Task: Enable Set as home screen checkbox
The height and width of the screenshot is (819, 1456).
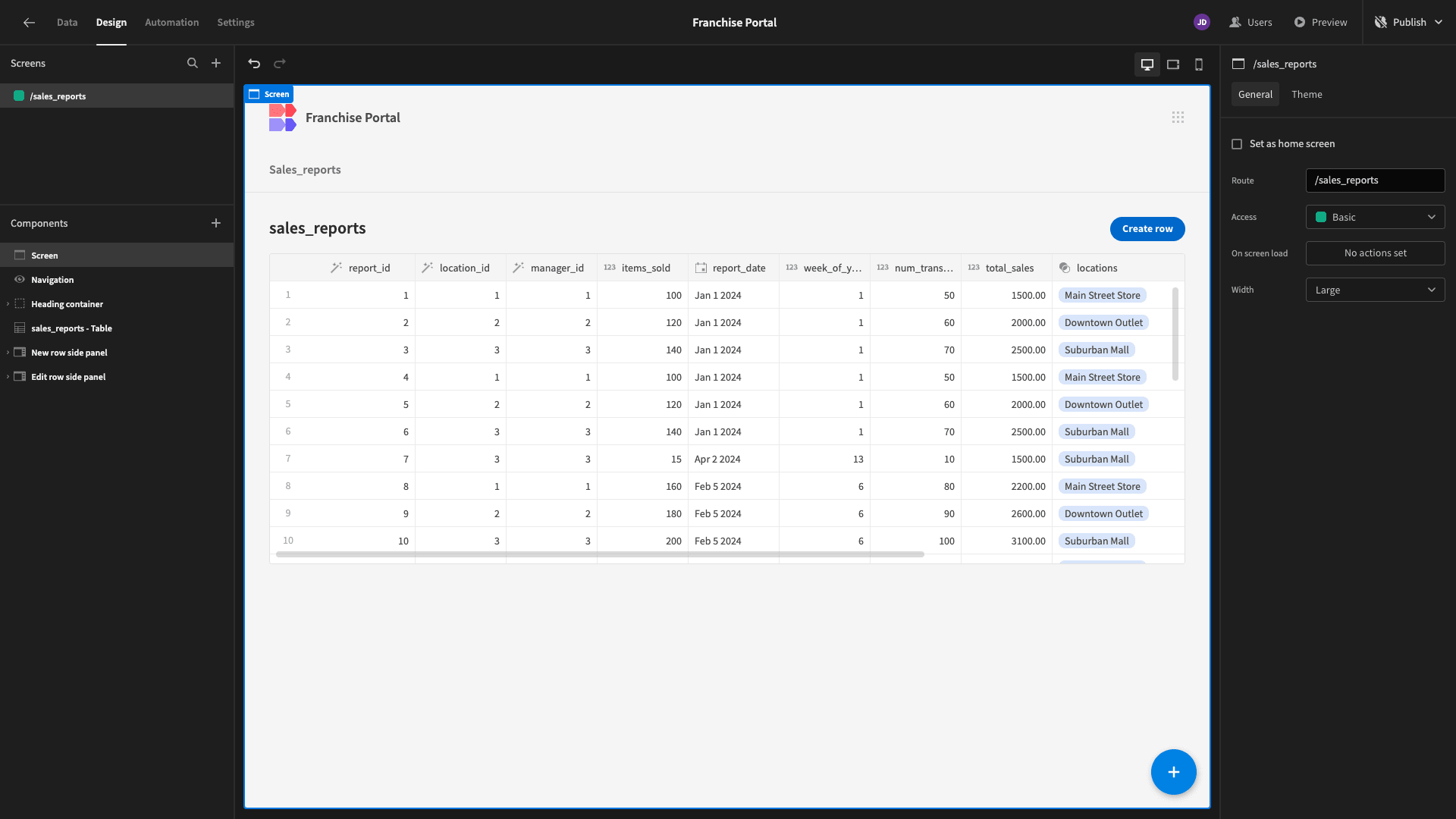Action: (1237, 144)
